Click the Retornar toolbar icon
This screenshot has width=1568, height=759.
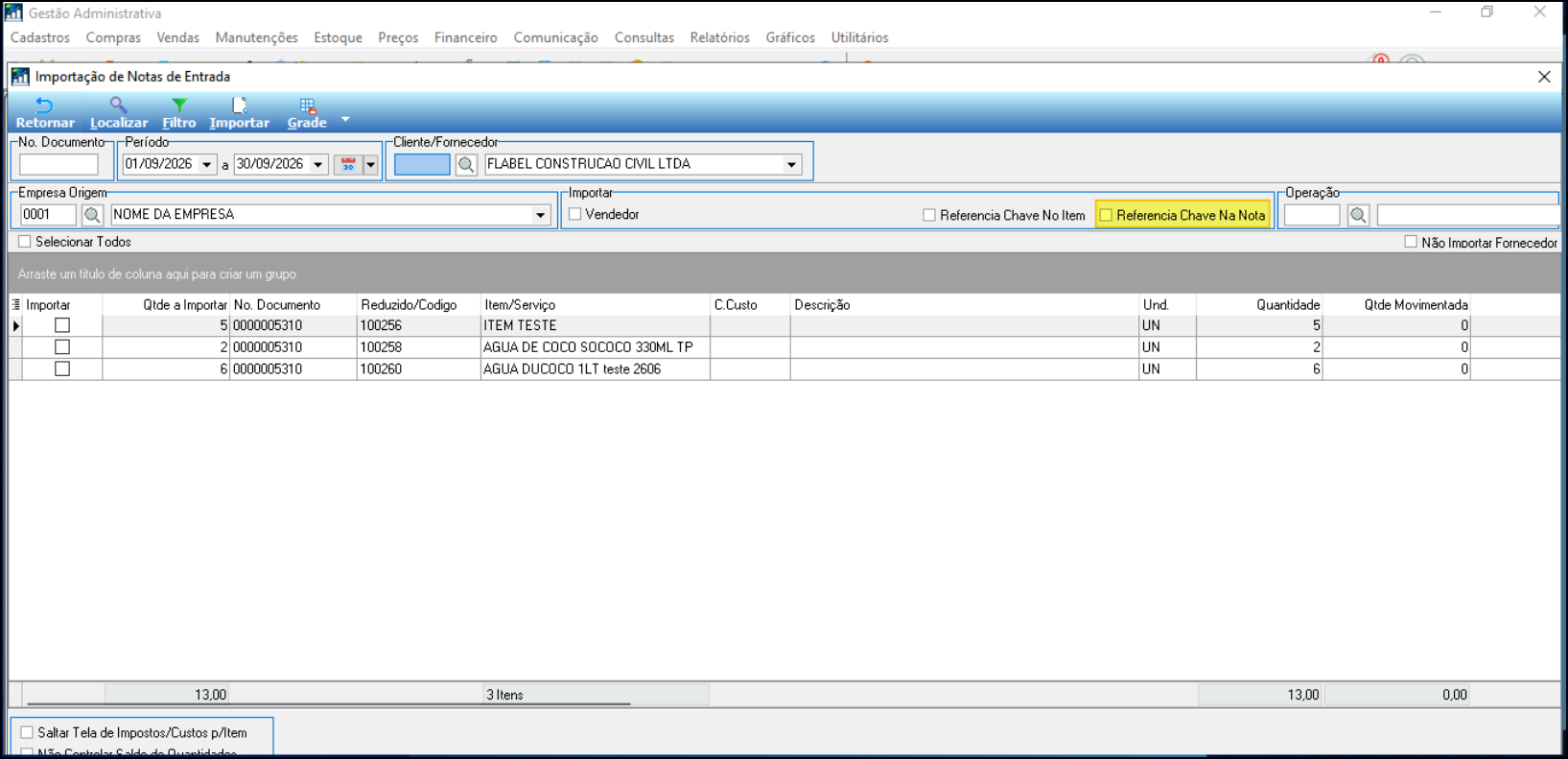pos(44,106)
